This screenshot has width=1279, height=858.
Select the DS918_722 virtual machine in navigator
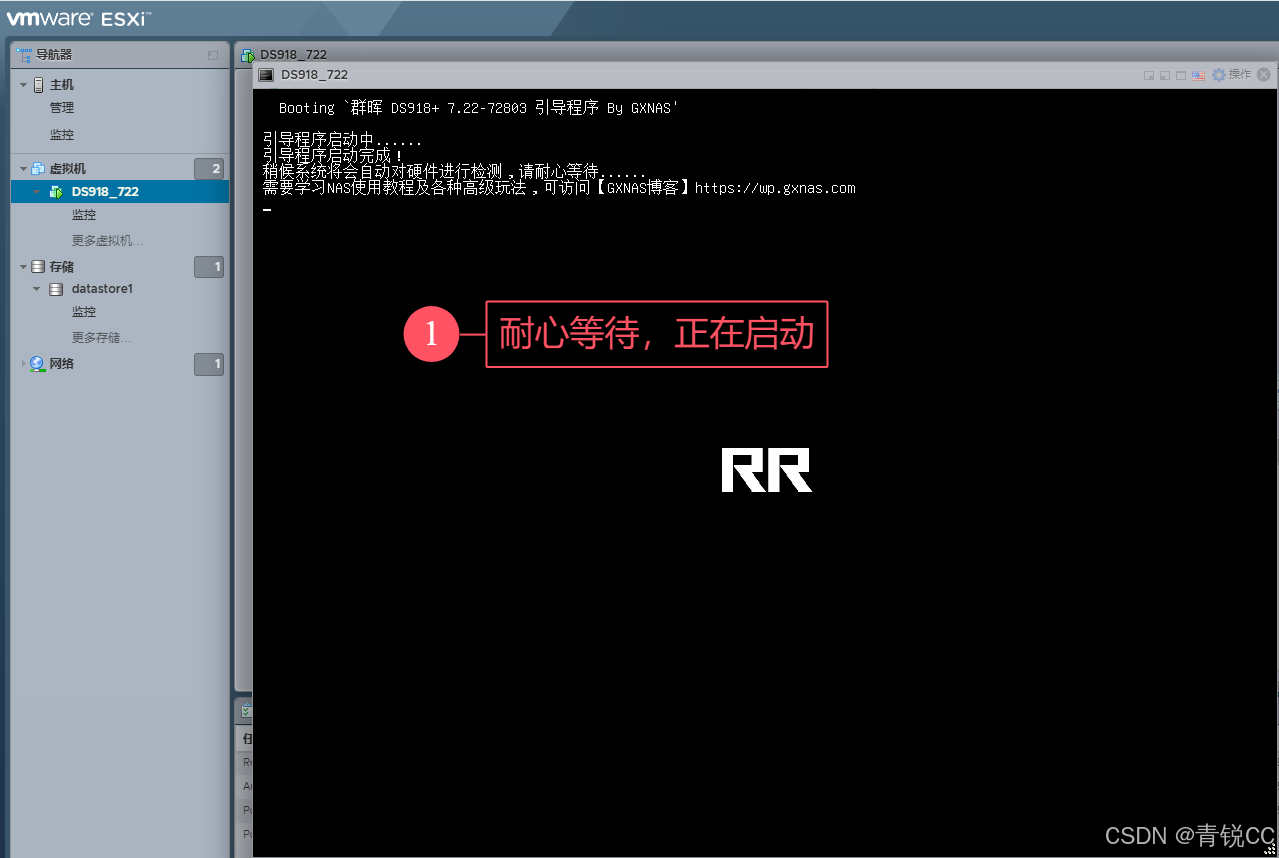click(x=105, y=192)
